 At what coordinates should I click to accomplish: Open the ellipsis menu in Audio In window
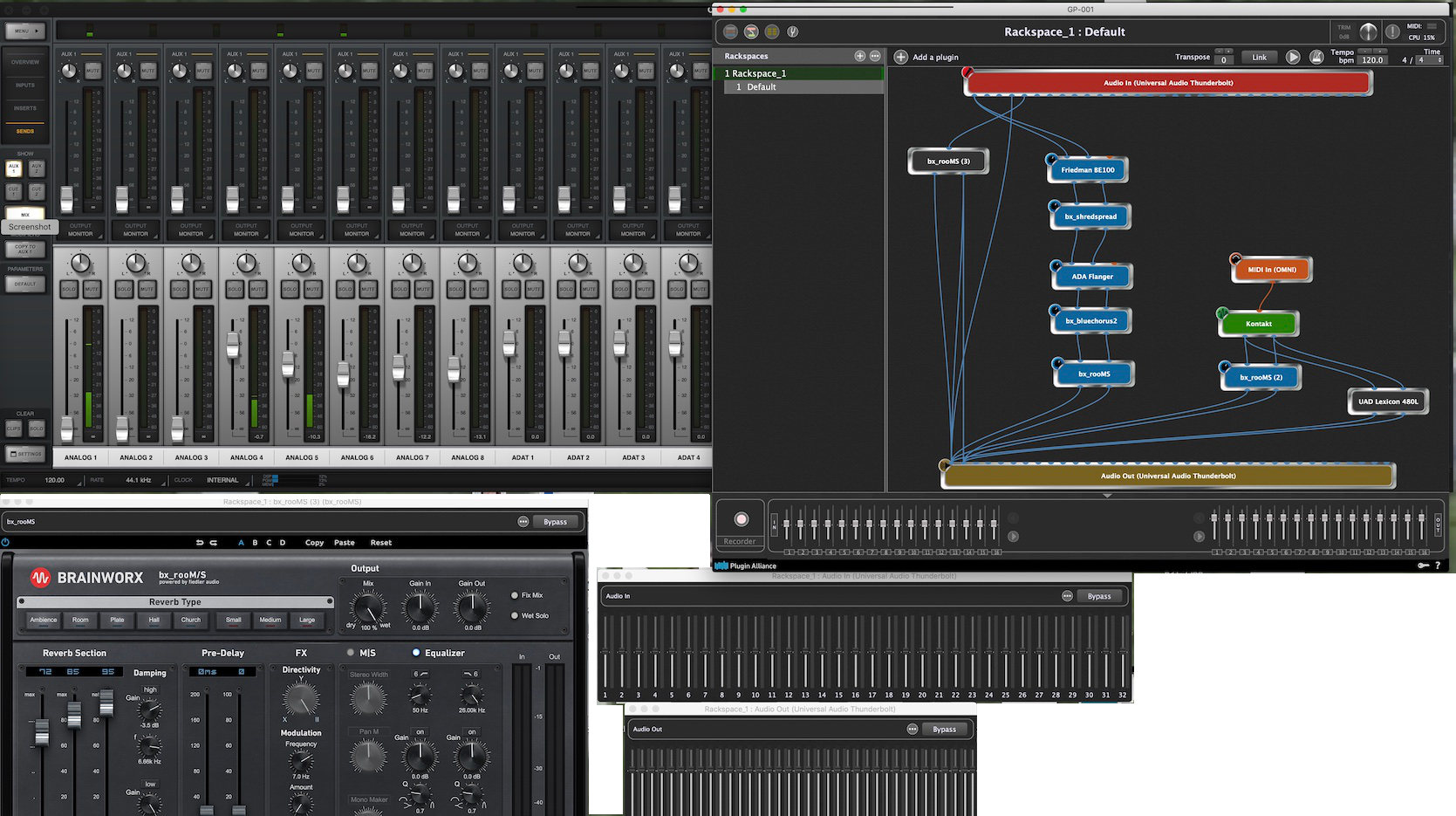[1067, 596]
